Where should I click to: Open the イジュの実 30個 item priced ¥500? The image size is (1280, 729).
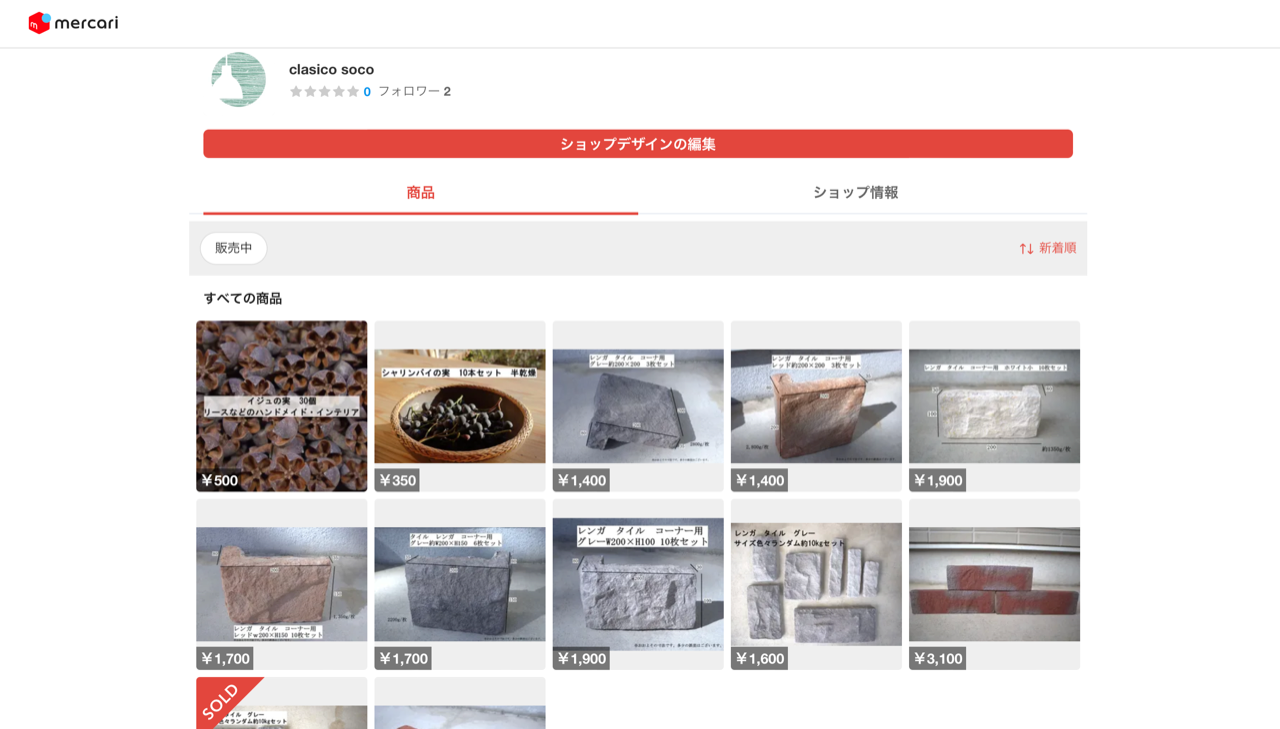coord(282,406)
